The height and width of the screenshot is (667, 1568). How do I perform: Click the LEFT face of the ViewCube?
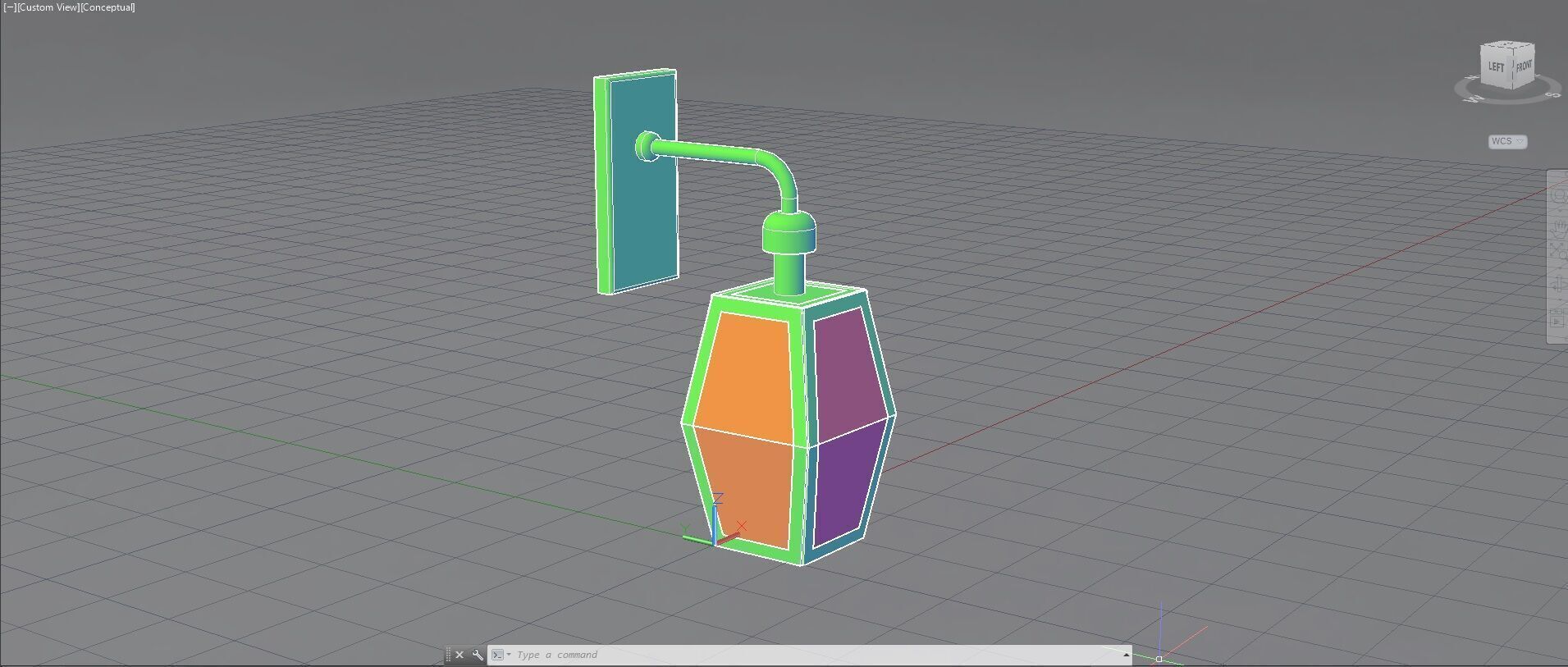click(x=1496, y=66)
